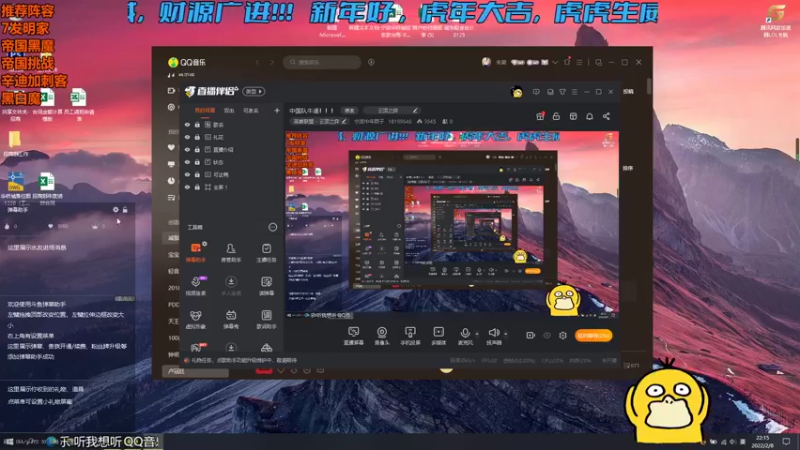
Task: Hide the 直播介绍 layer with eye icon
Action: coord(187,149)
